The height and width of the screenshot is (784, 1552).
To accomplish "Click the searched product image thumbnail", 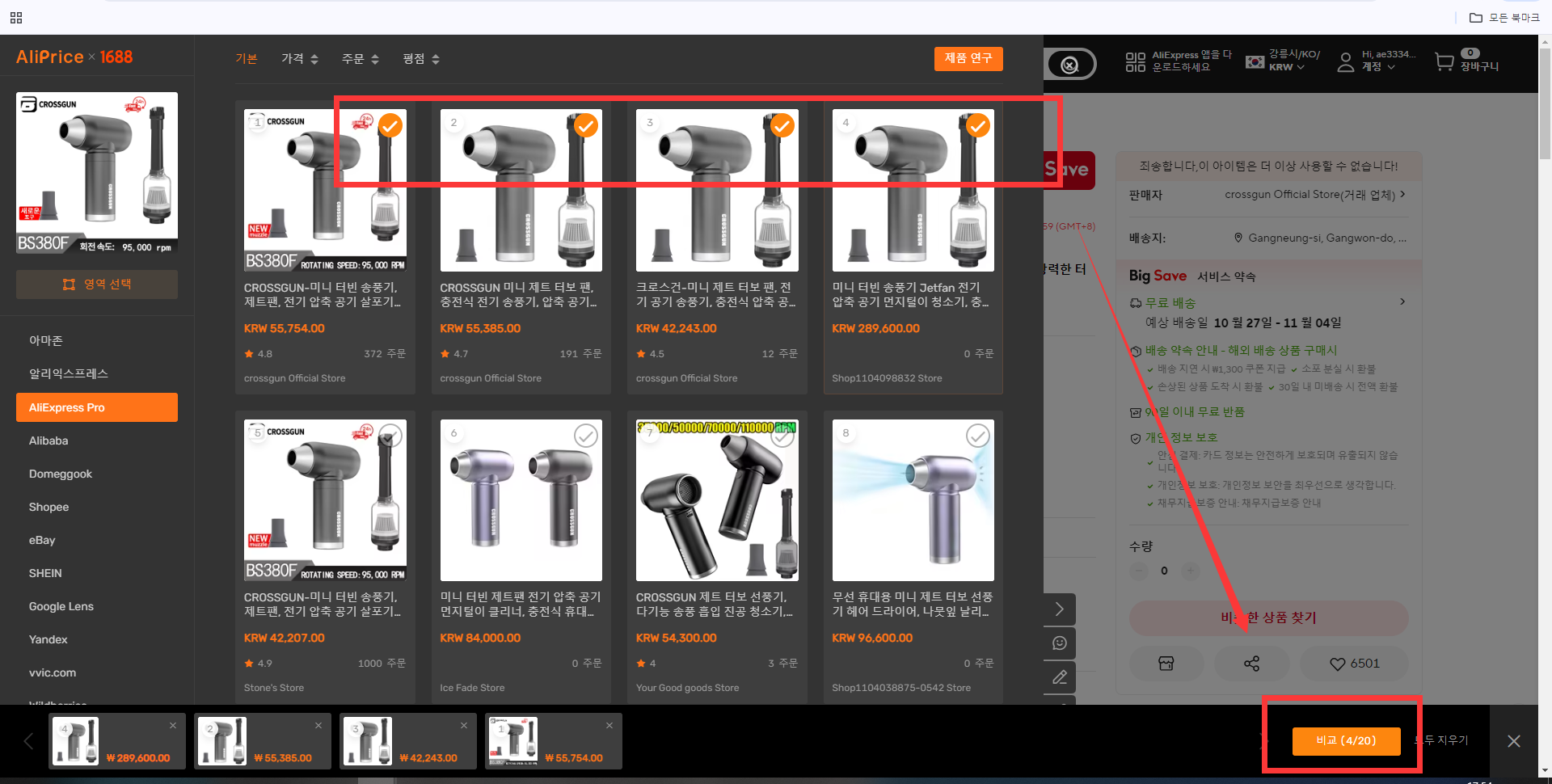I will pyautogui.click(x=97, y=173).
